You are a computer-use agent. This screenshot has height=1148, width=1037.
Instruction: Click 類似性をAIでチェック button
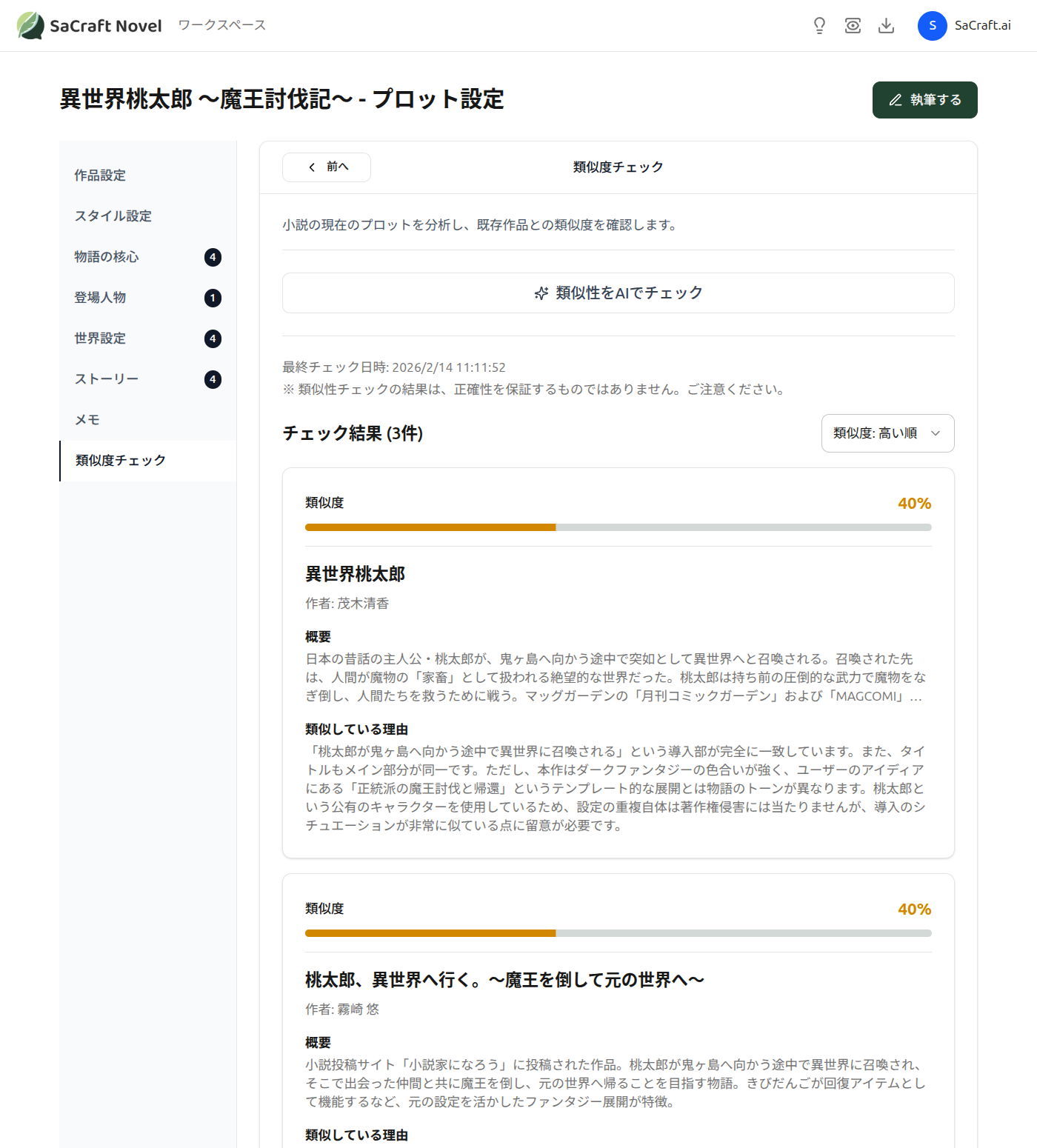coord(618,293)
